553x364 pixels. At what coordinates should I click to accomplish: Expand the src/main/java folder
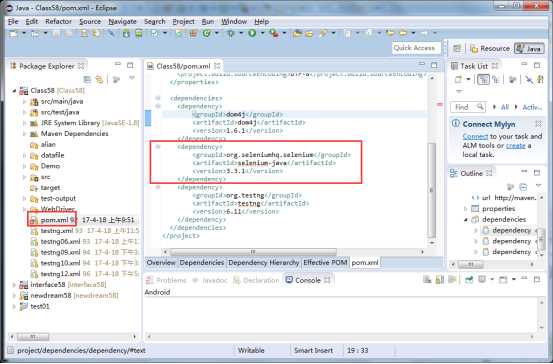coord(24,102)
